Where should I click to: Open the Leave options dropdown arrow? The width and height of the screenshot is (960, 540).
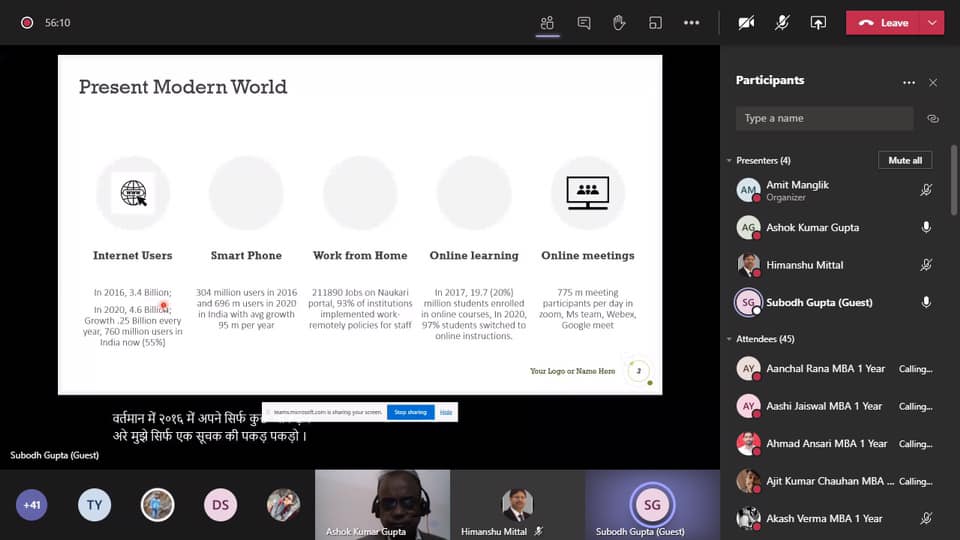coord(933,23)
